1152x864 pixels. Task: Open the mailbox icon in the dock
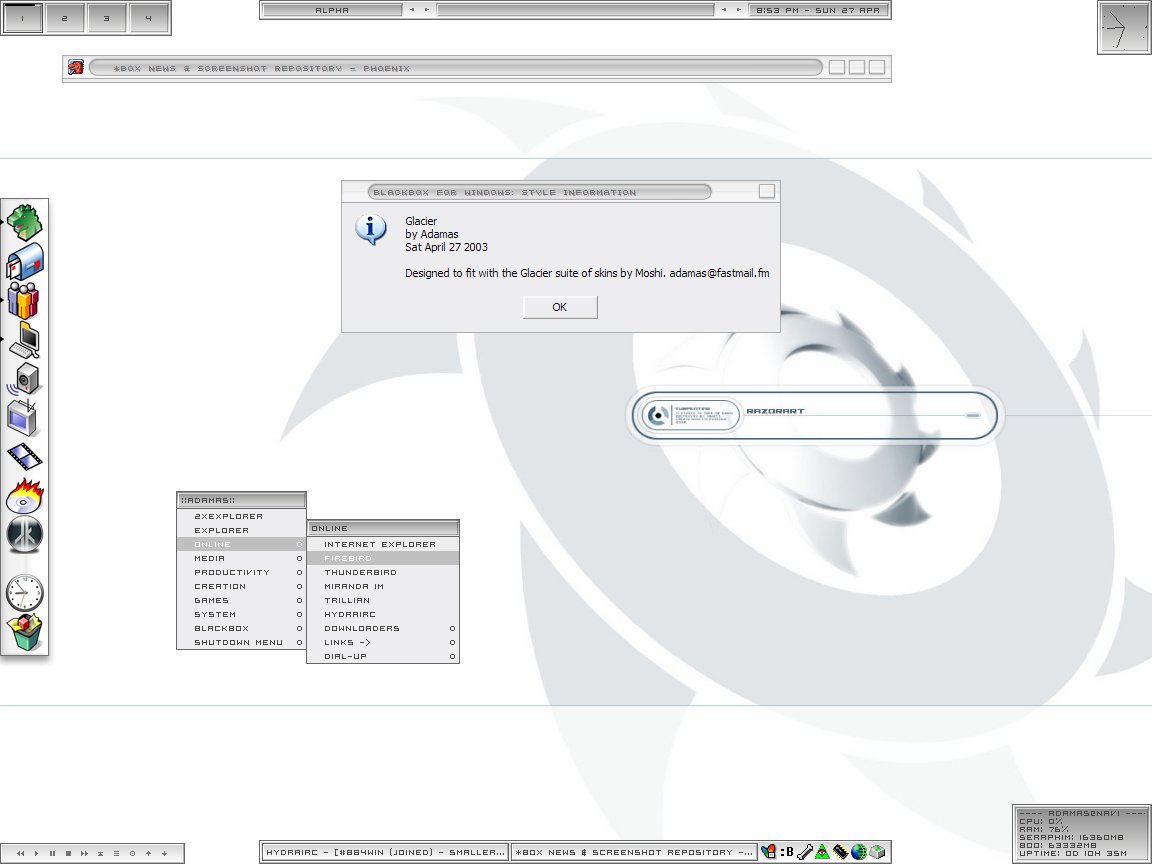coord(25,262)
